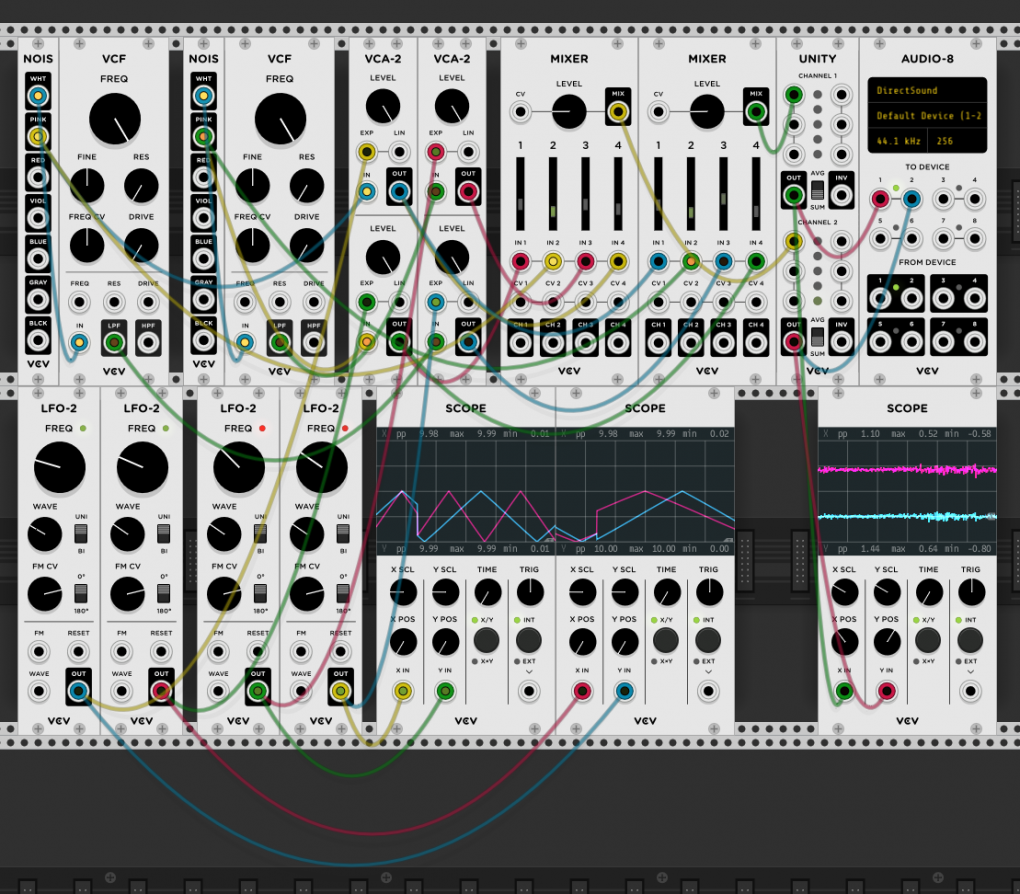
Task: Open the DirectSound driver dropdown on AUDIO-8
Action: coord(928,90)
